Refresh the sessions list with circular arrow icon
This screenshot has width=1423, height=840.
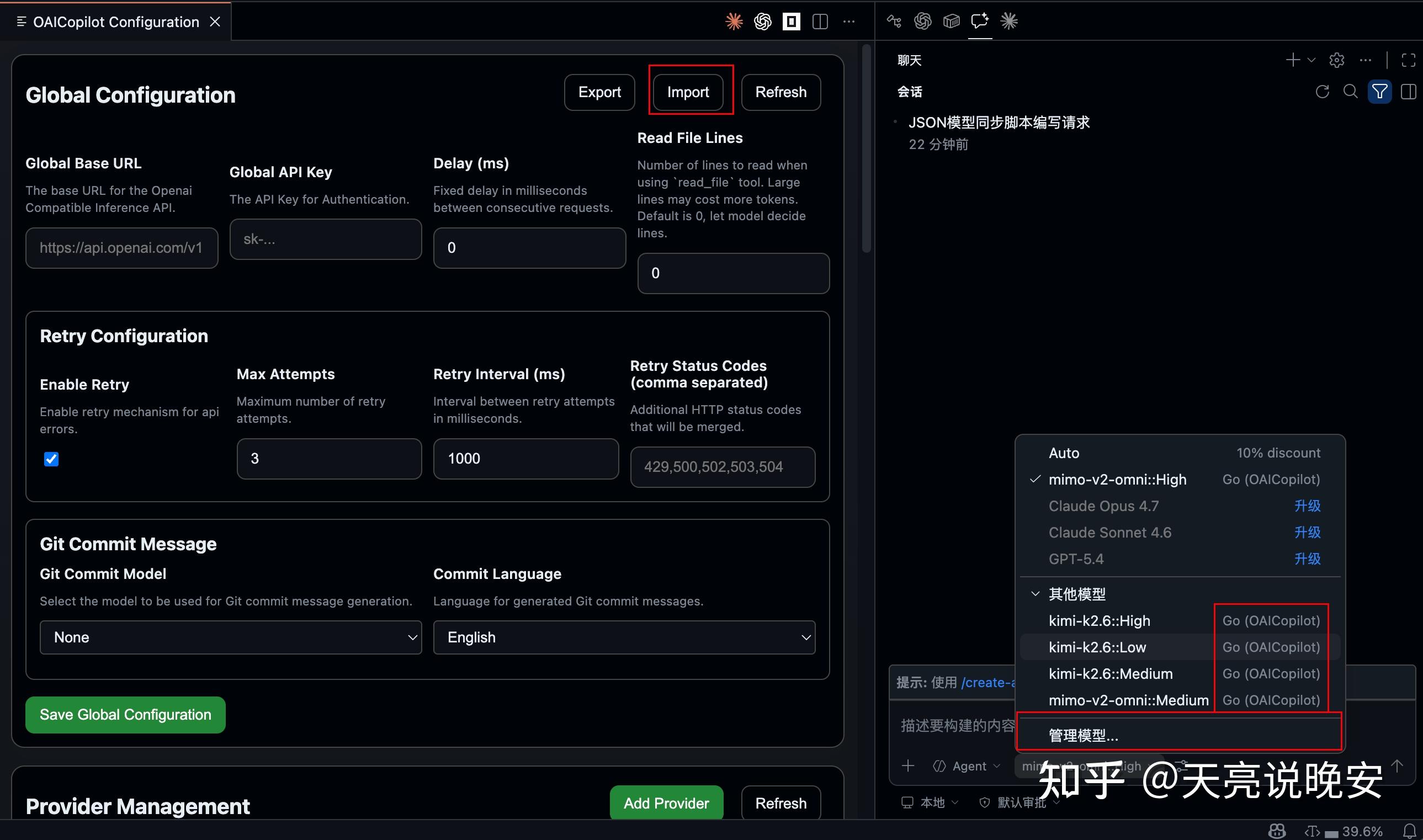[x=1322, y=91]
